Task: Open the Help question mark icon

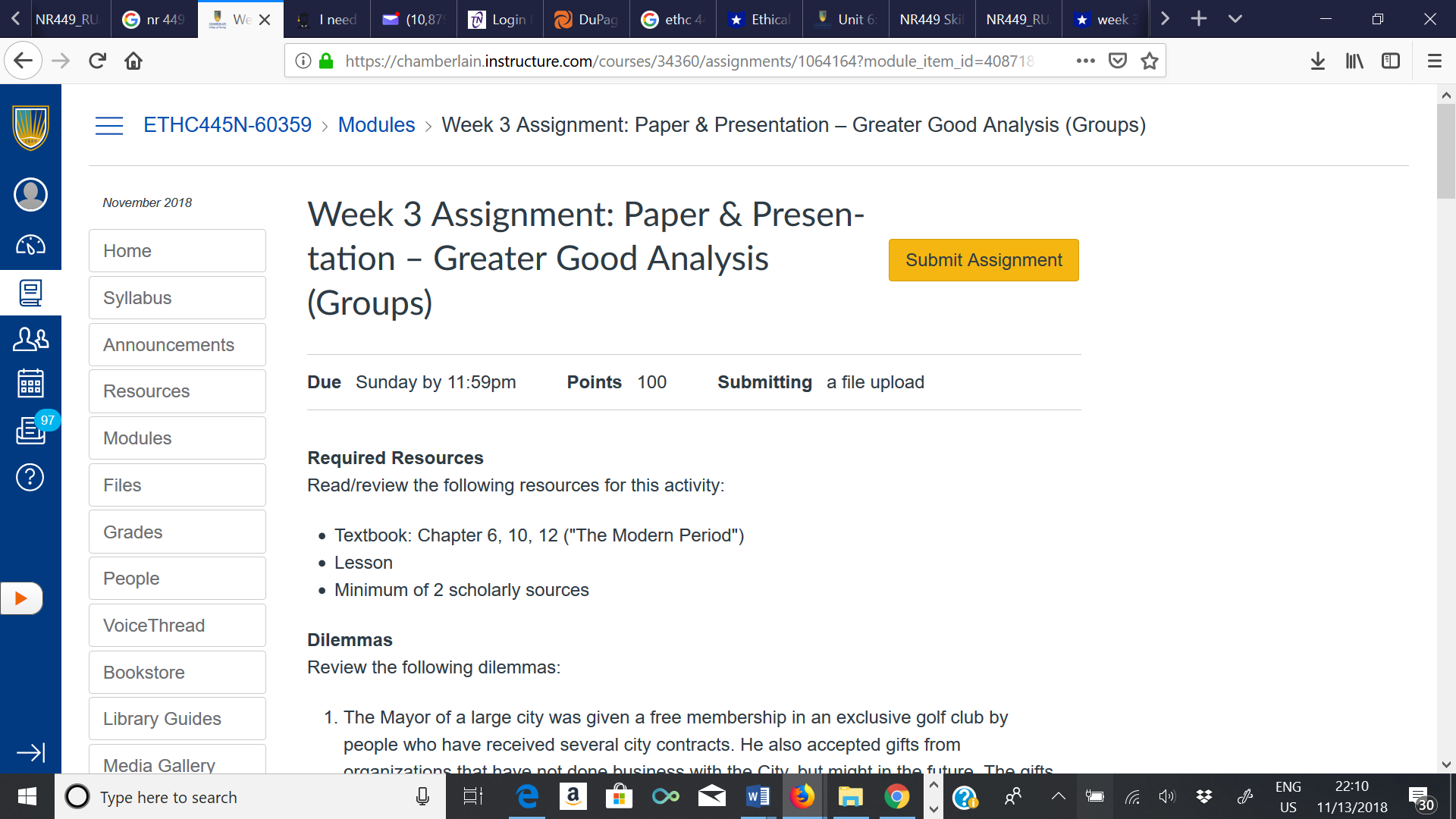Action: (x=30, y=477)
